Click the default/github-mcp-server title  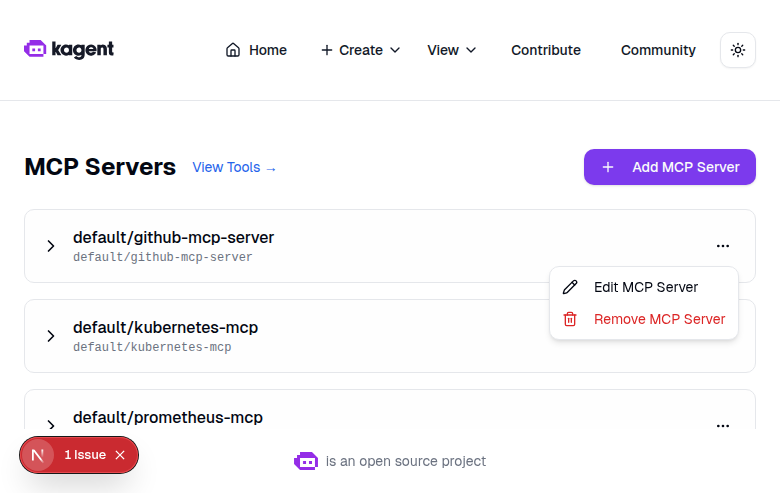(x=174, y=238)
